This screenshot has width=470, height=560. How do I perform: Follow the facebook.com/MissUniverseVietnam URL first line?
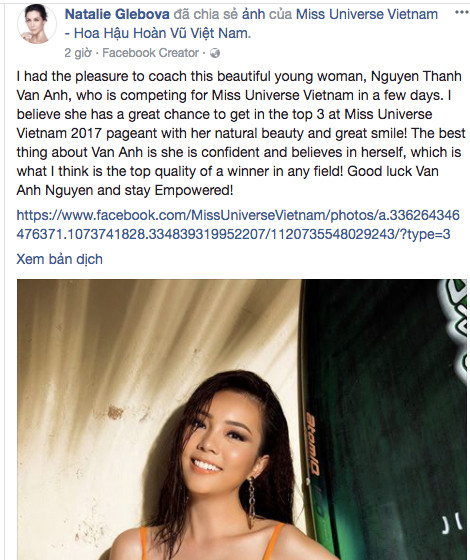pos(238,215)
